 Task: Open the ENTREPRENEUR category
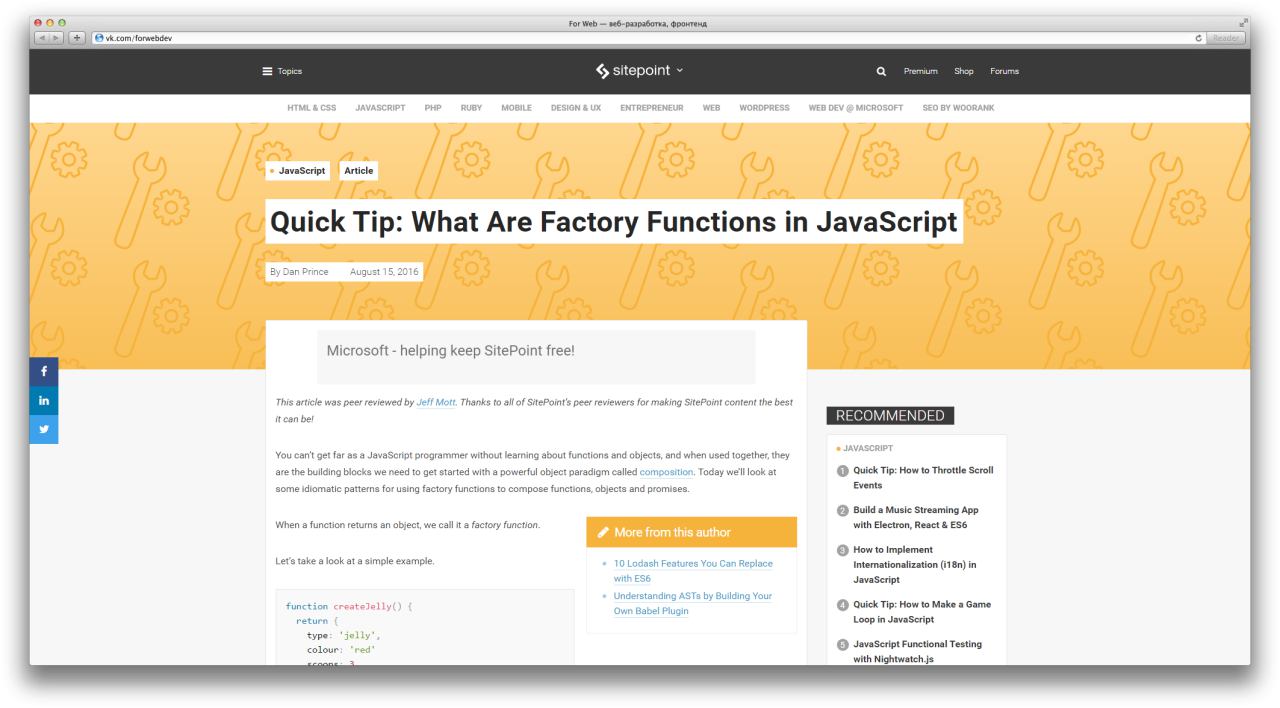(652, 108)
